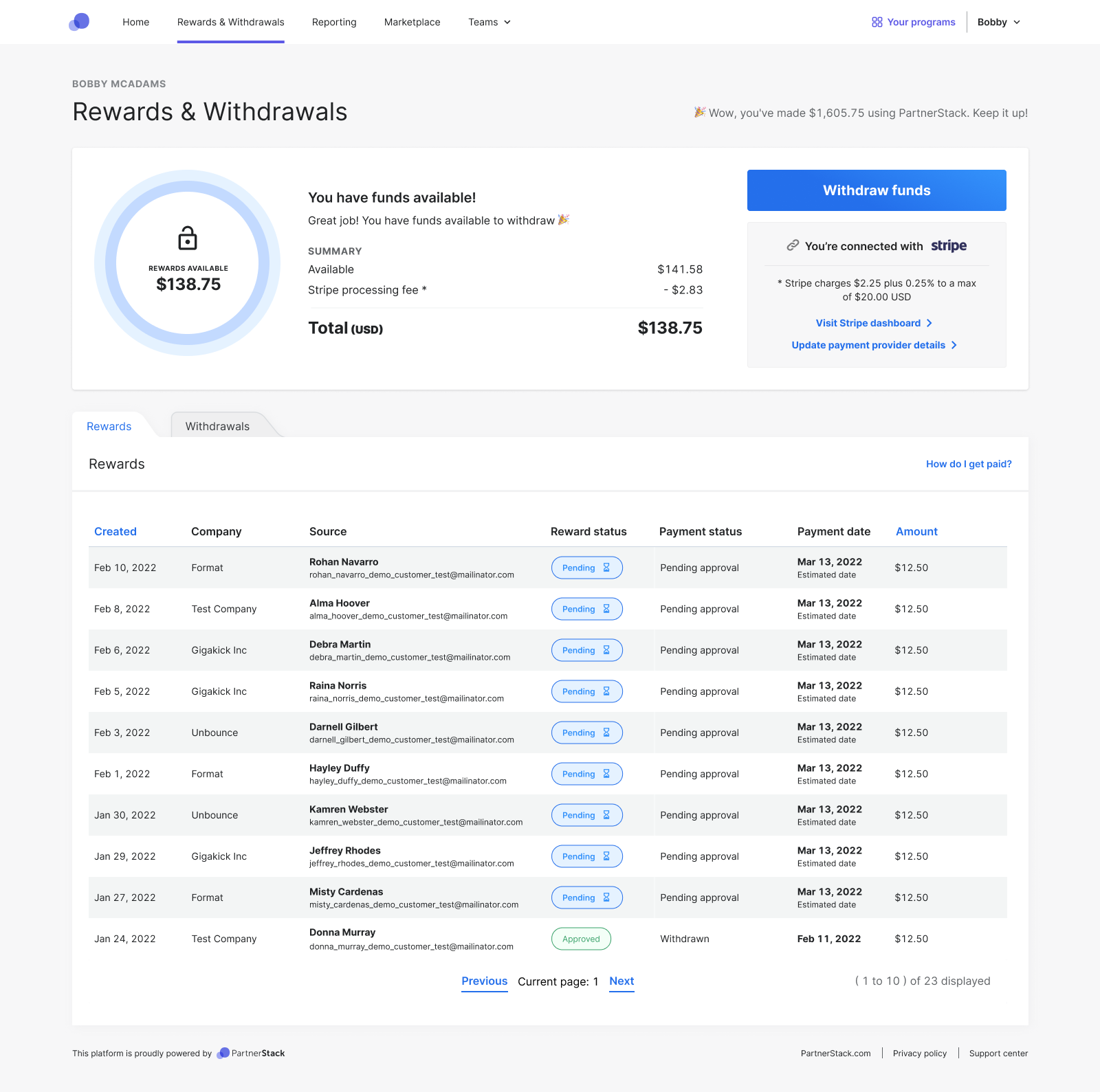Image resolution: width=1100 pixels, height=1092 pixels.
Task: Click the Format company cell in Misty Cardenas's row
Action: click(x=207, y=898)
